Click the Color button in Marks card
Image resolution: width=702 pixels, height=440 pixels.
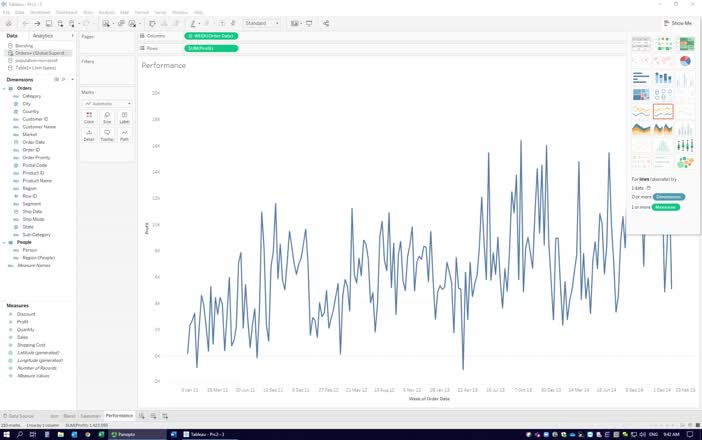click(x=89, y=117)
